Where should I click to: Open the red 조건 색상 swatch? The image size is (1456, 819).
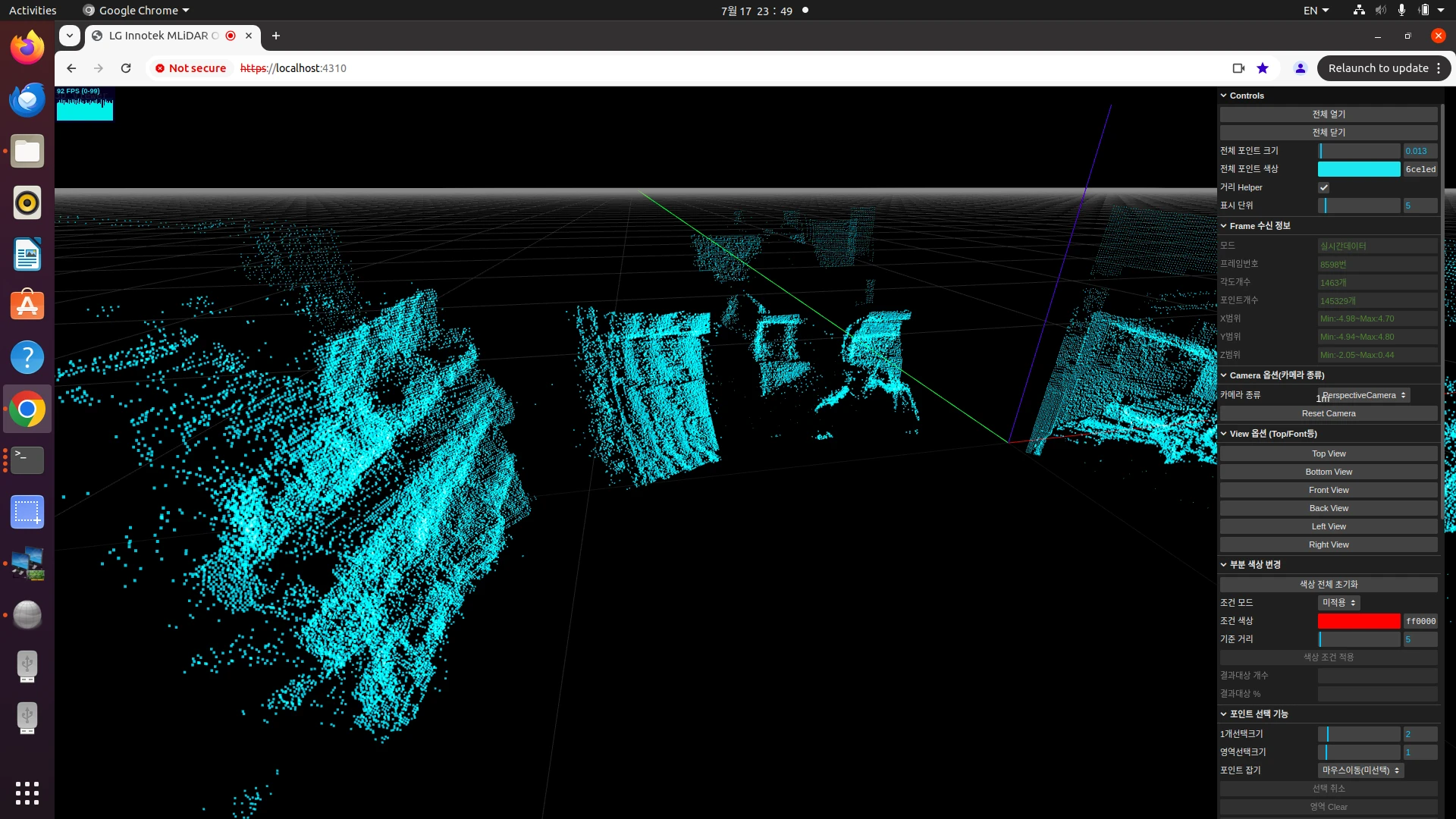point(1359,621)
